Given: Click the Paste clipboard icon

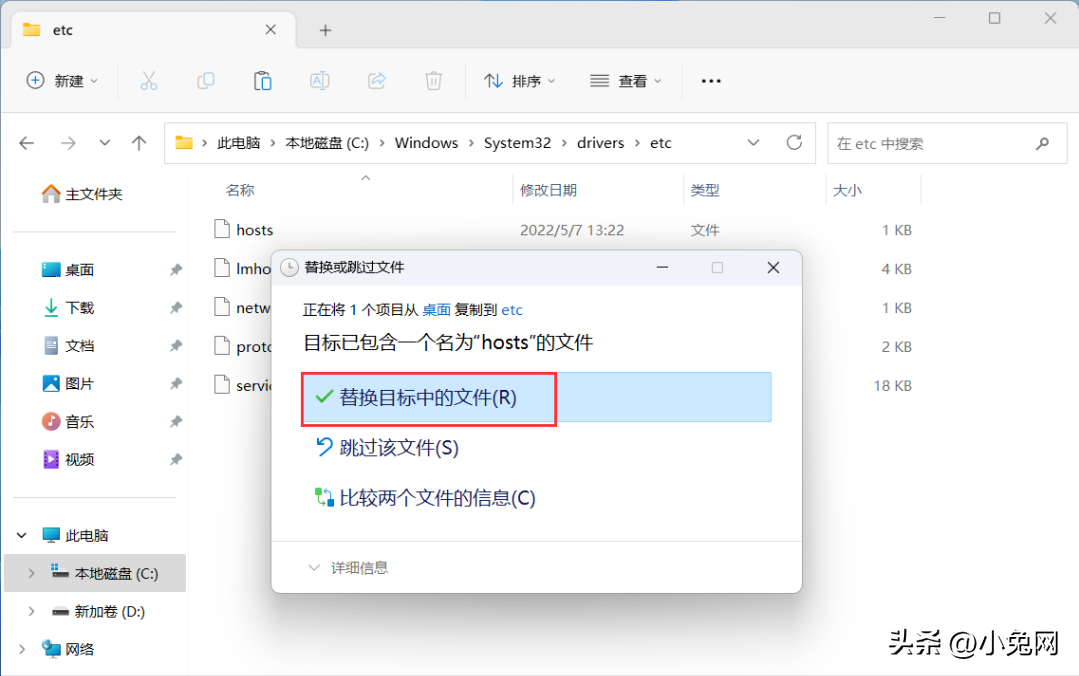Looking at the screenshot, I should pyautogui.click(x=263, y=81).
